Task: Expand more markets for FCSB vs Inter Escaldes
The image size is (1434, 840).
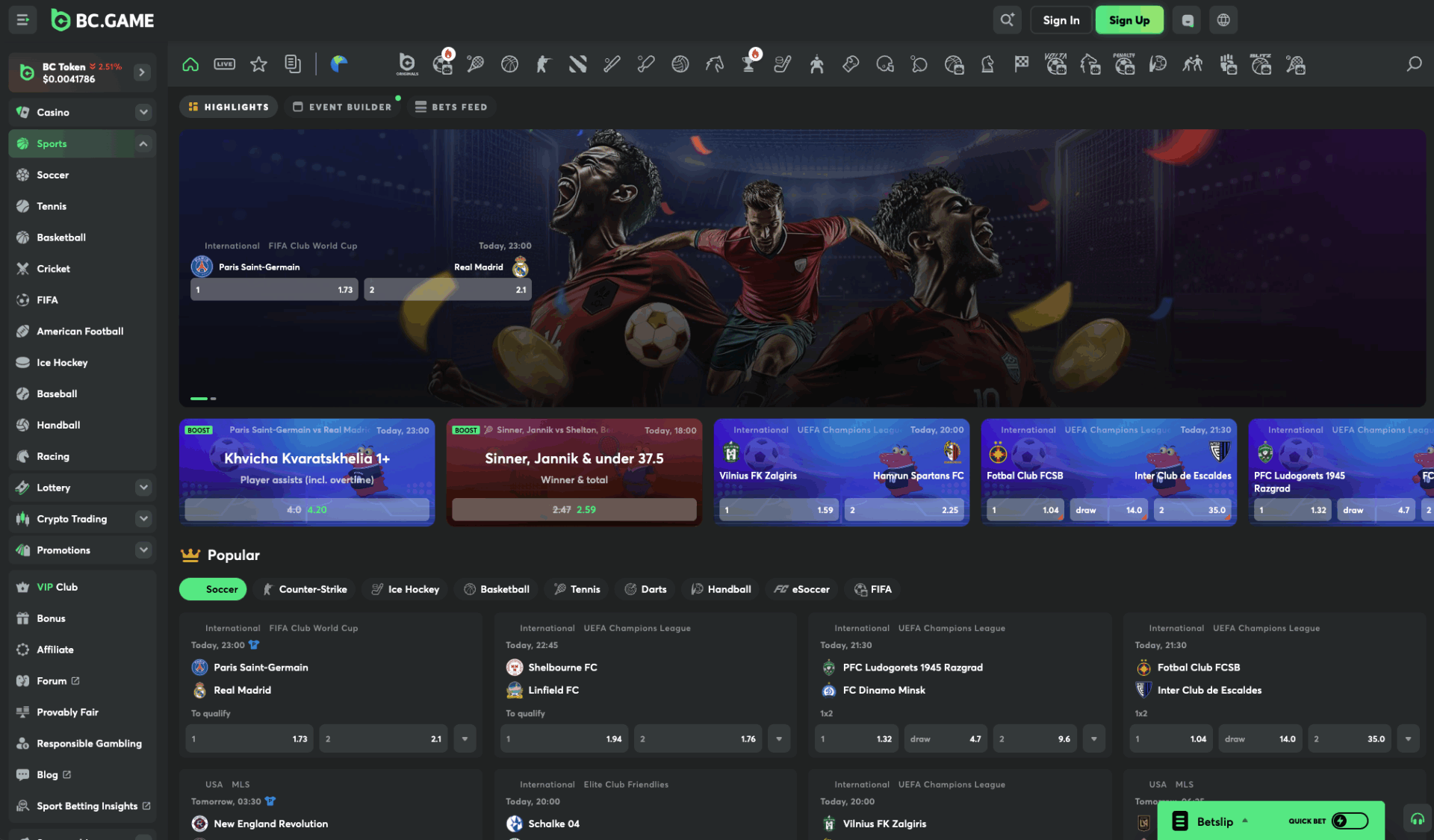Action: 1408,739
